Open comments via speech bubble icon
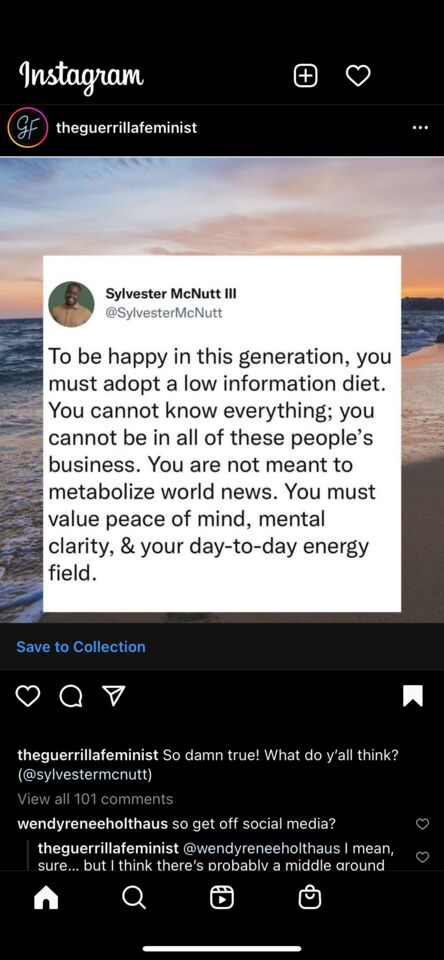 (x=70, y=696)
